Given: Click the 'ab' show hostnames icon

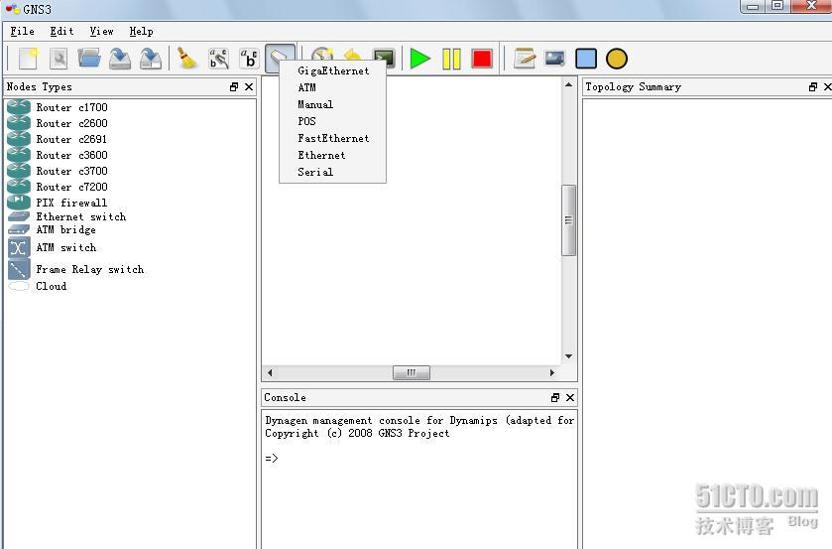Looking at the screenshot, I should click(249, 58).
